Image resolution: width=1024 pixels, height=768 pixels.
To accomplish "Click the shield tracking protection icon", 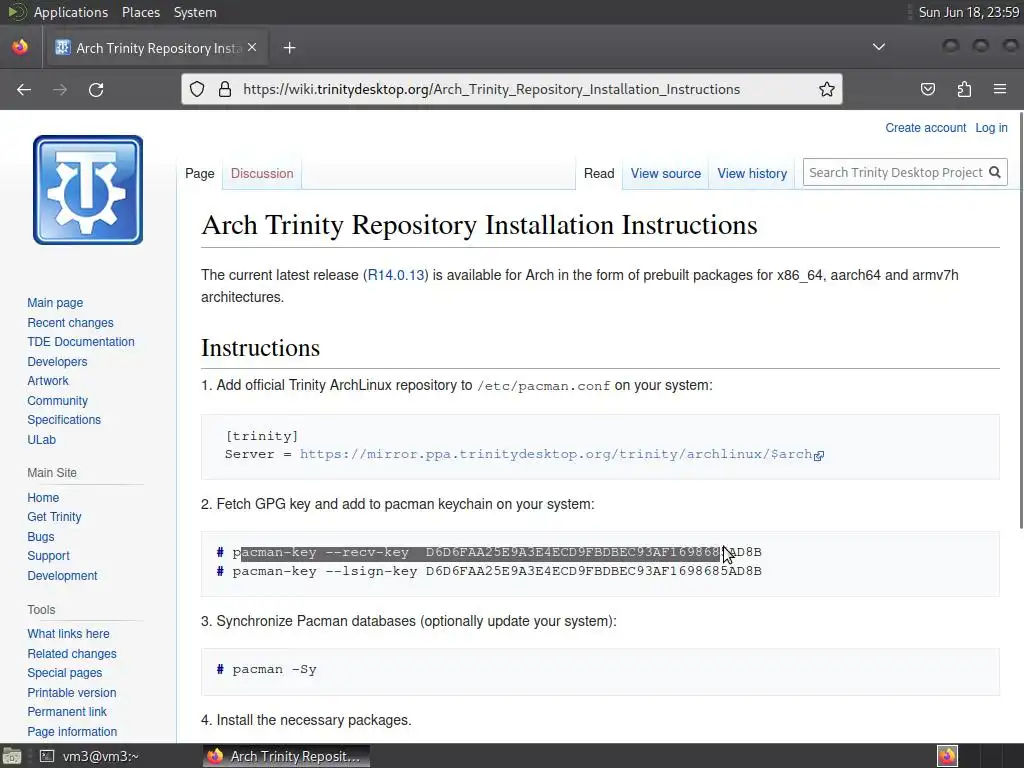I will point(197,89).
